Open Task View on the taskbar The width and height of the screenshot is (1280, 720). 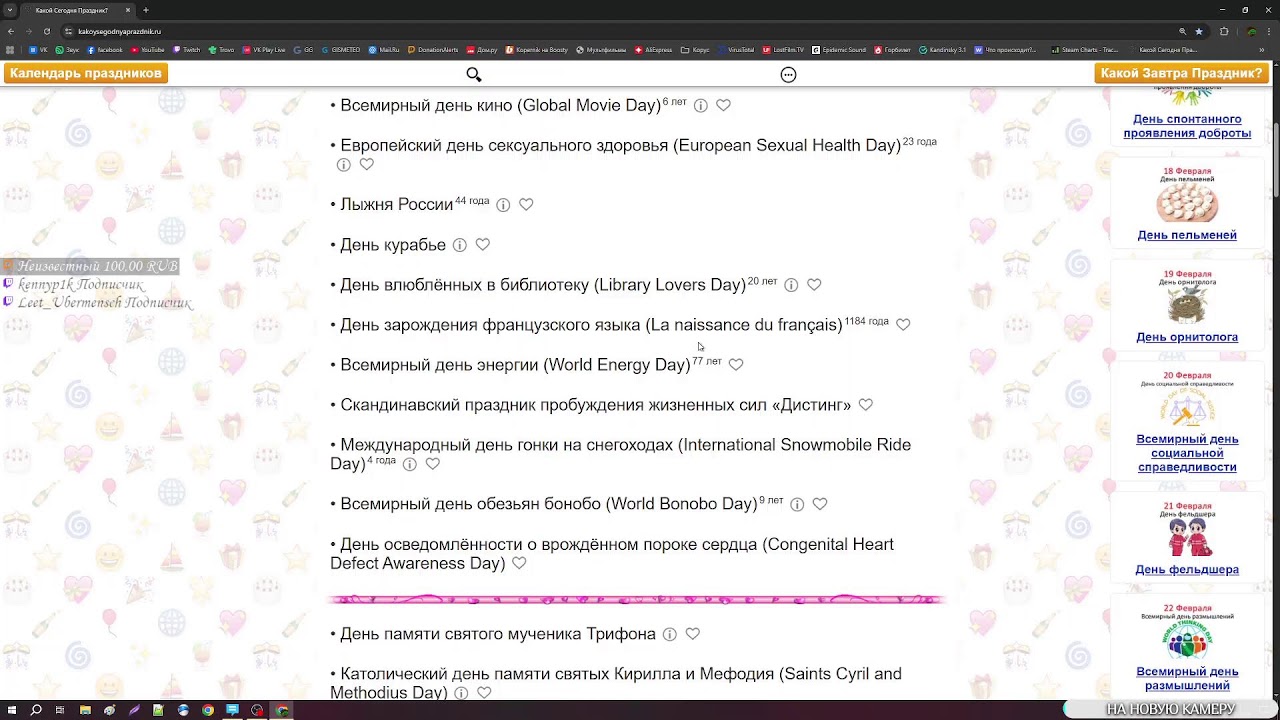pyautogui.click(x=60, y=710)
